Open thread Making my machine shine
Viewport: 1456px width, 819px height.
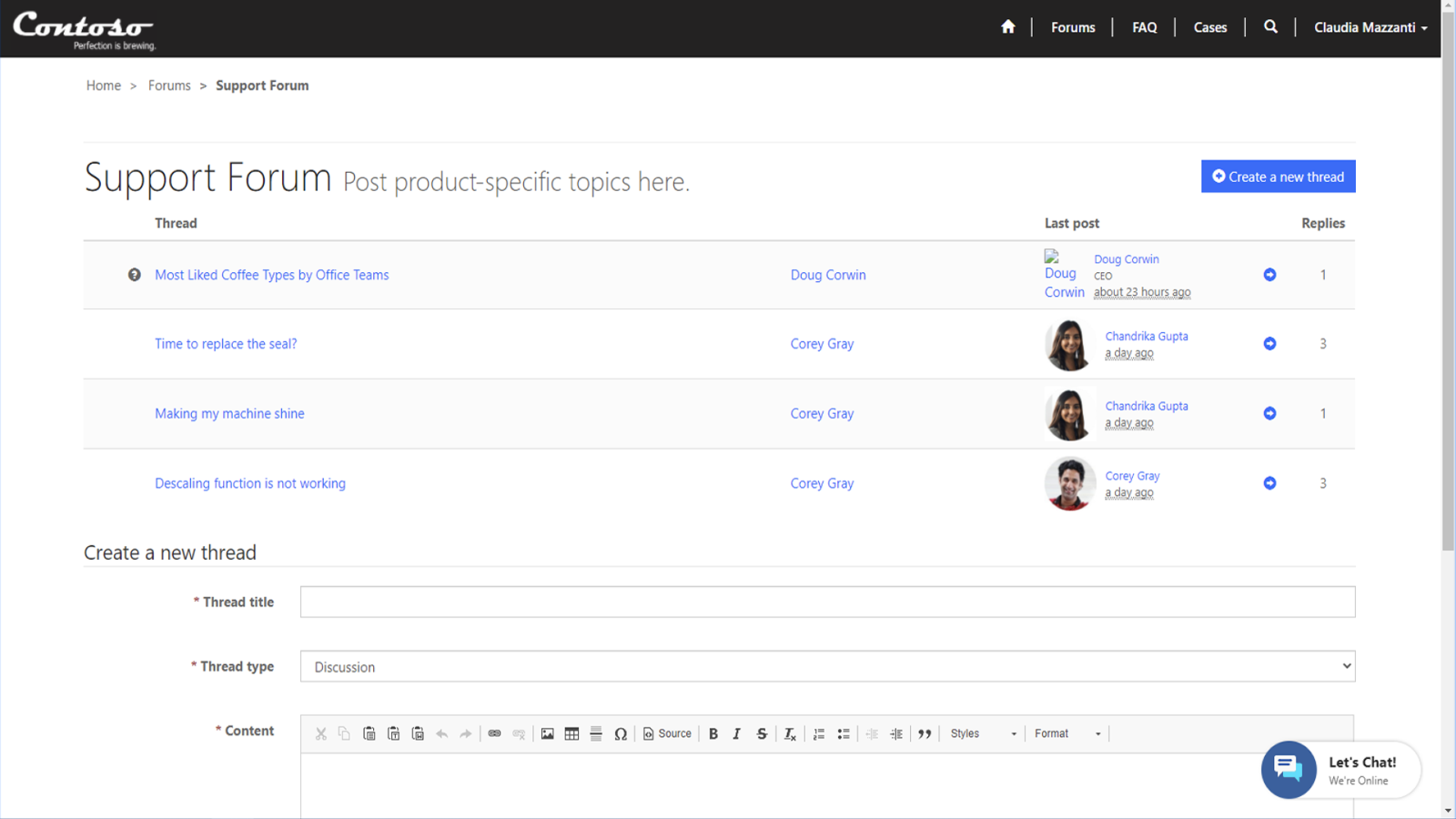[229, 413]
